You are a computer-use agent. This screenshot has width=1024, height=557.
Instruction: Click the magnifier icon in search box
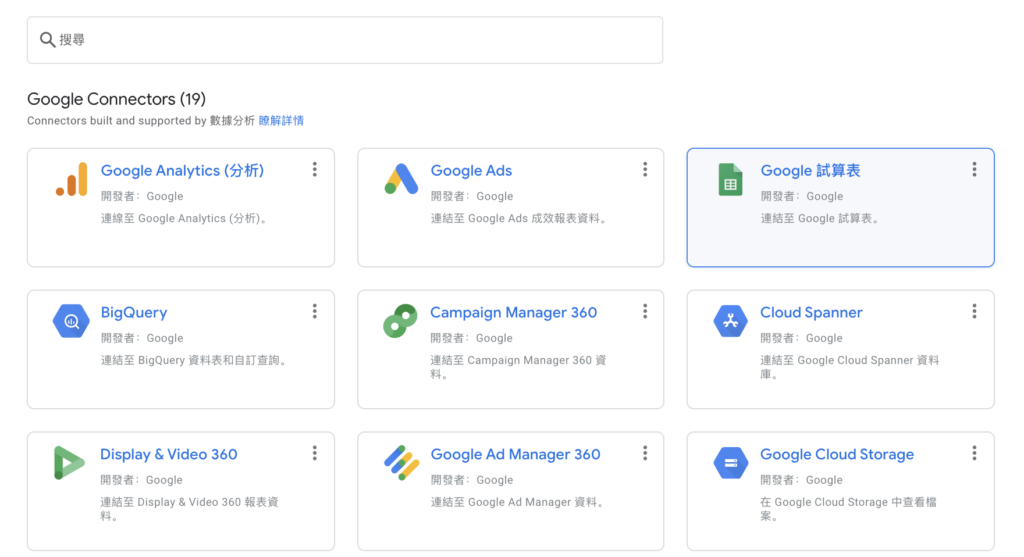point(47,40)
